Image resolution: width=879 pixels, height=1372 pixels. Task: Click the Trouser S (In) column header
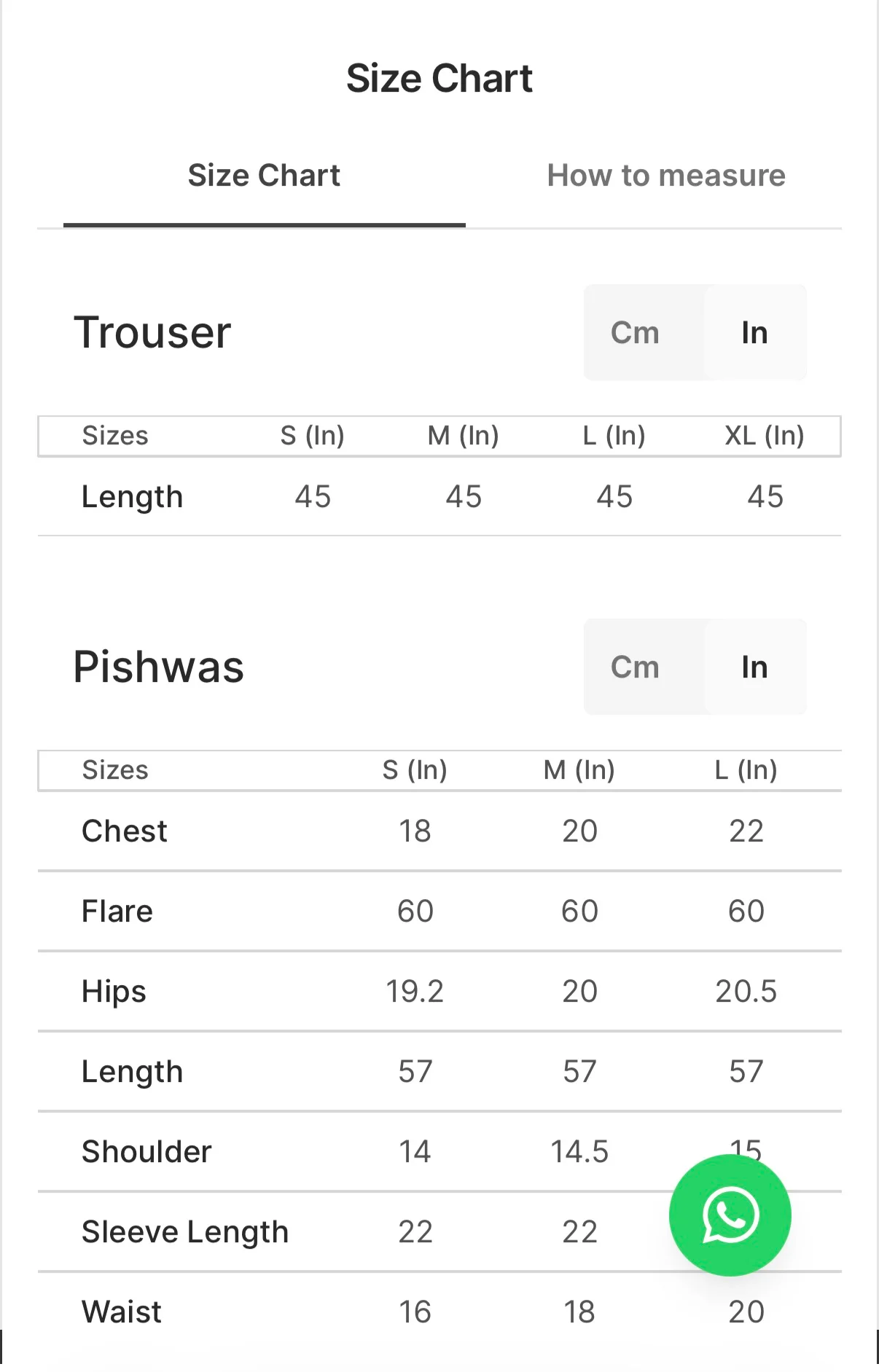point(312,436)
